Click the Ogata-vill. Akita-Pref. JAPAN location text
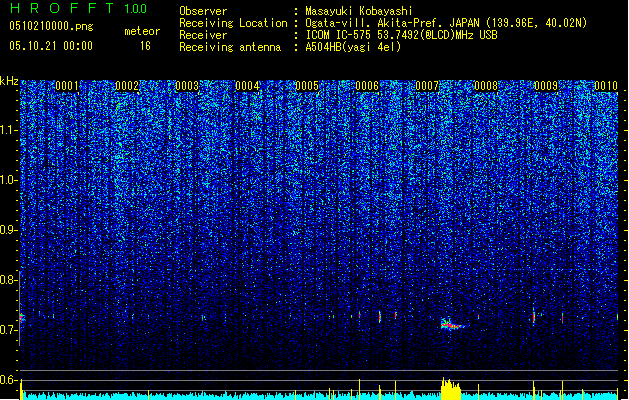The height and width of the screenshot is (400, 629). (x=446, y=23)
